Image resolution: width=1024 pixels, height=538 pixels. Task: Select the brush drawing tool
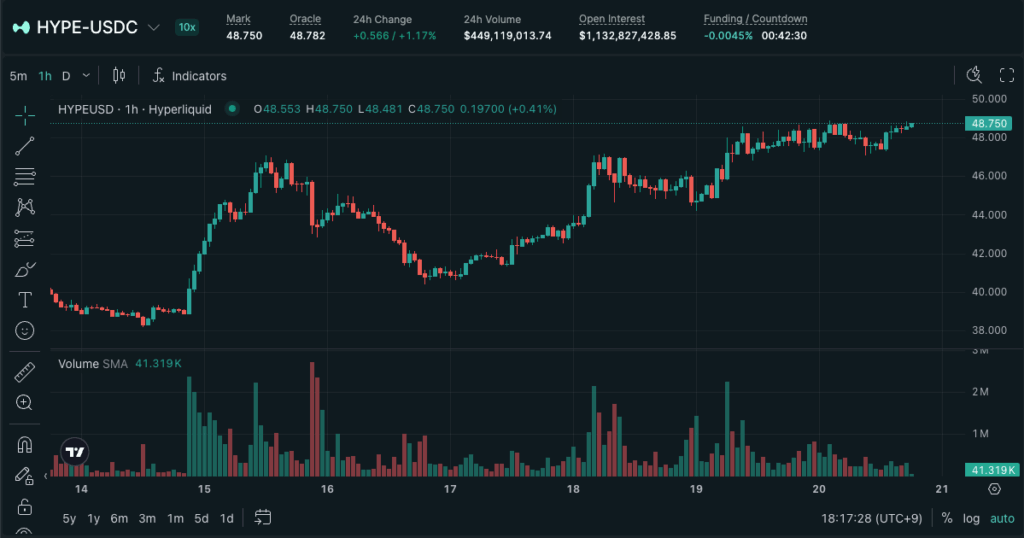point(25,269)
